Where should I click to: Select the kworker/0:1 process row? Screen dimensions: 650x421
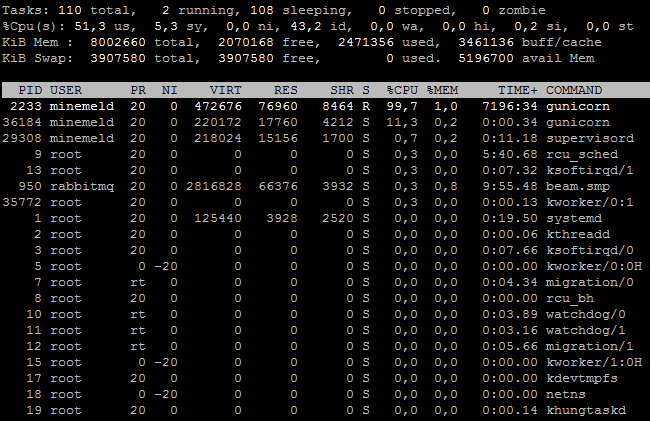325,202
